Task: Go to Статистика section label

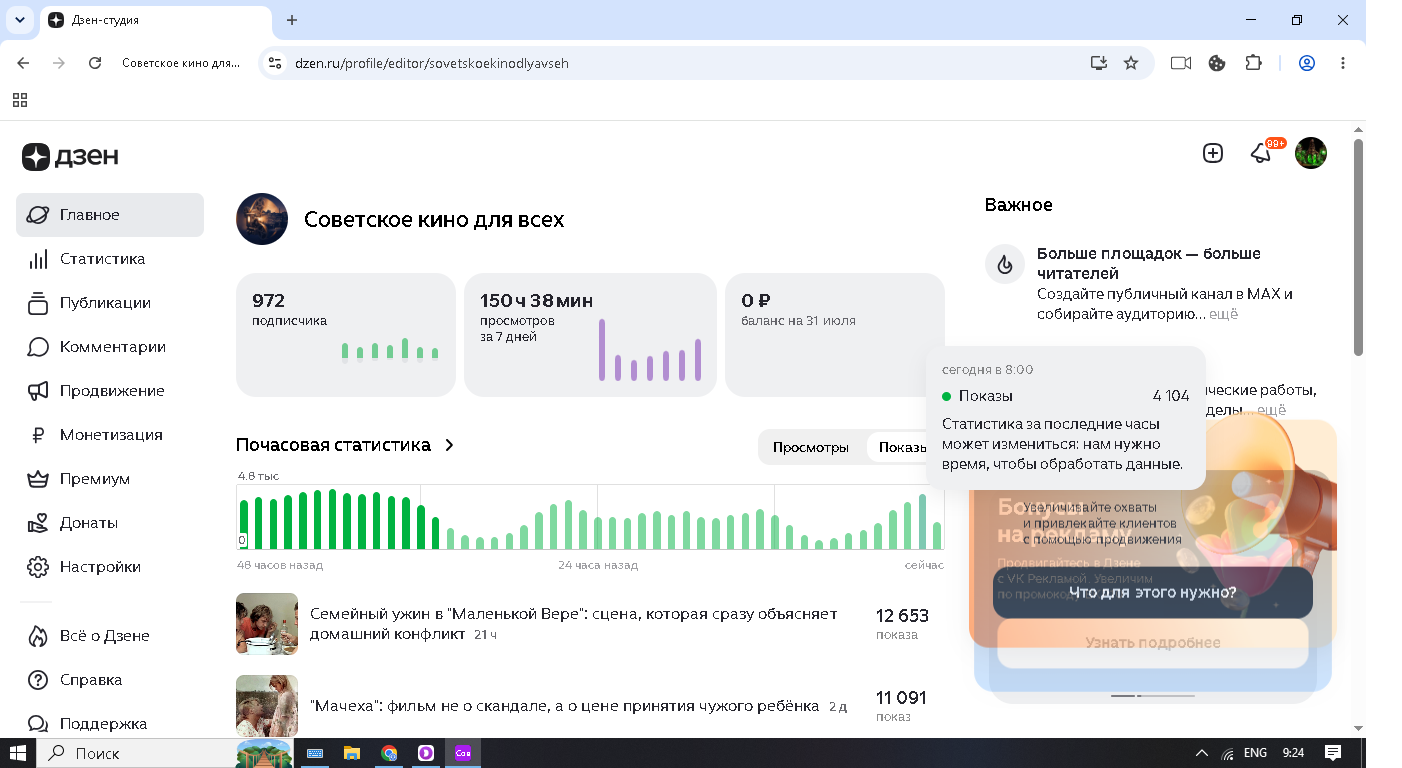Action: click(102, 259)
